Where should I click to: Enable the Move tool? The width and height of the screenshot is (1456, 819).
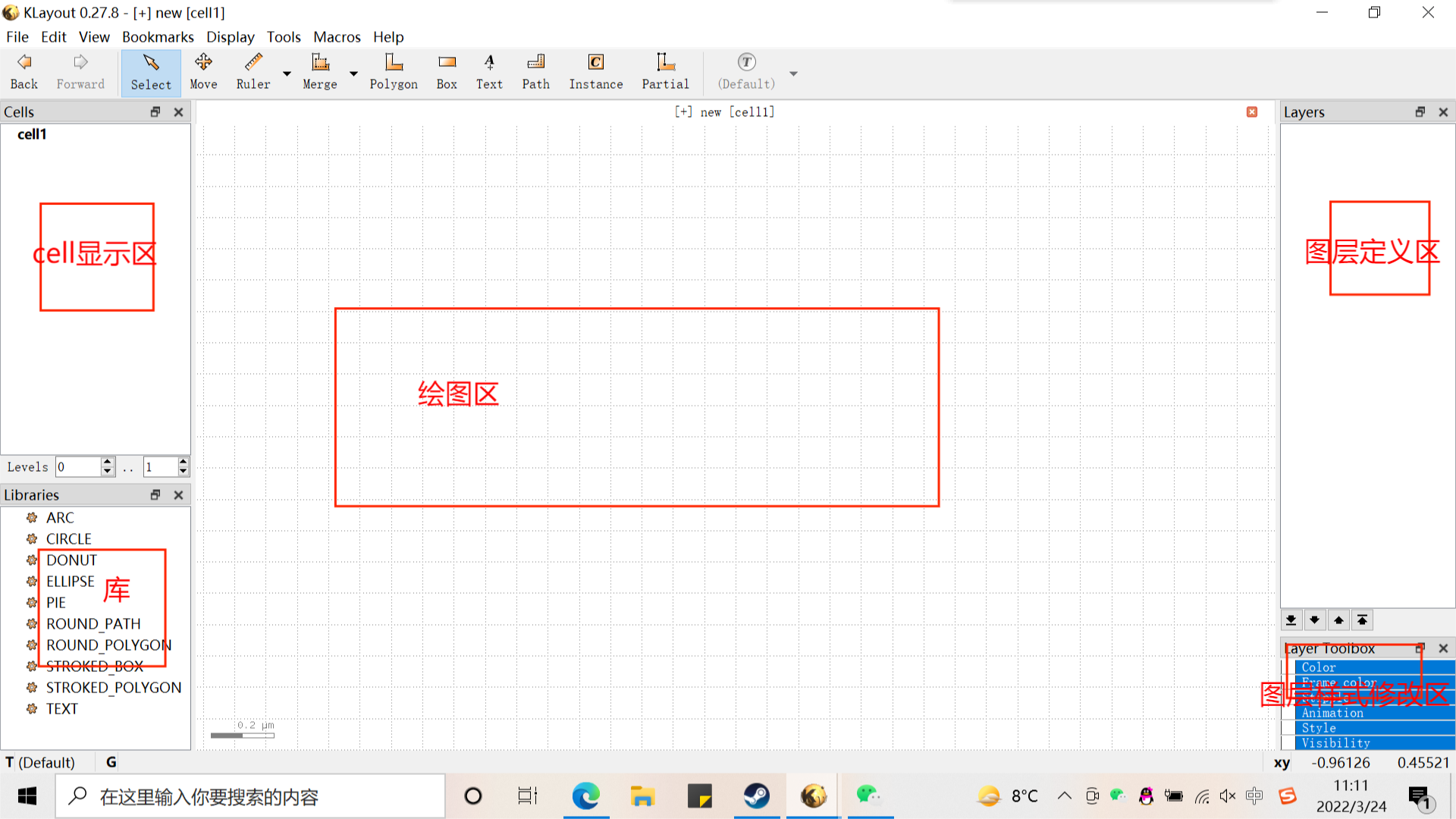[x=202, y=72]
